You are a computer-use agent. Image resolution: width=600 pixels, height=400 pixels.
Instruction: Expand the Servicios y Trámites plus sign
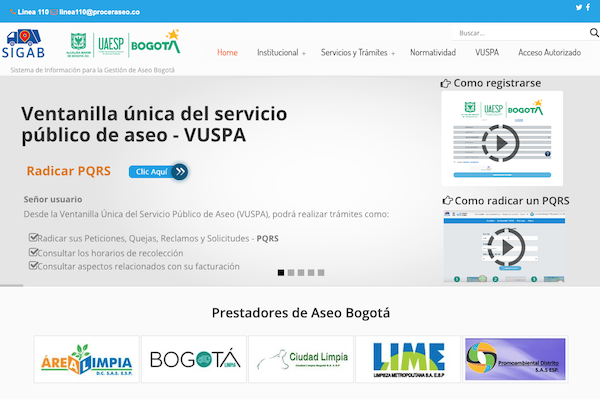(393, 54)
